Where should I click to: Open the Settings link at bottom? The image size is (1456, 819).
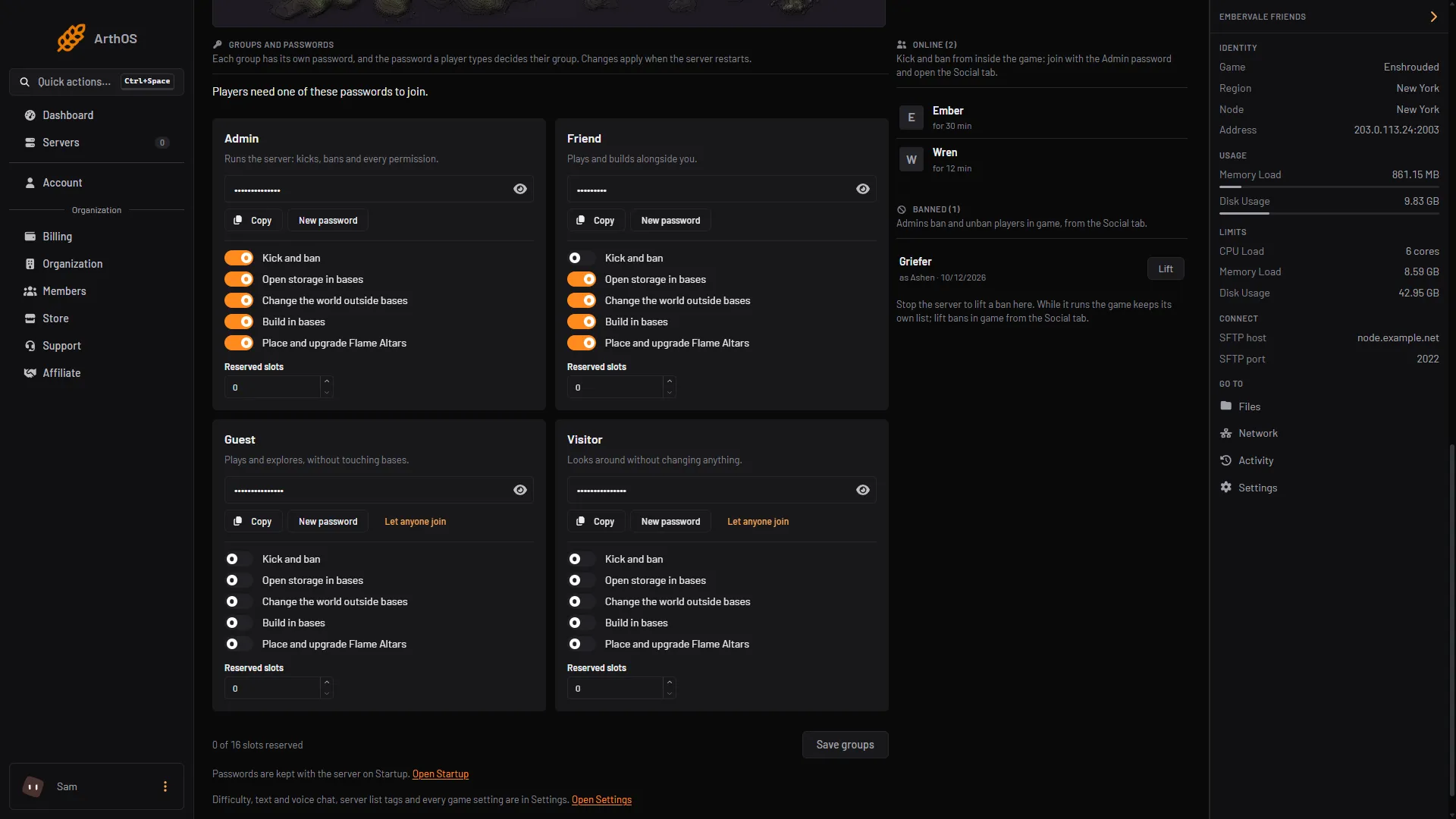601,800
